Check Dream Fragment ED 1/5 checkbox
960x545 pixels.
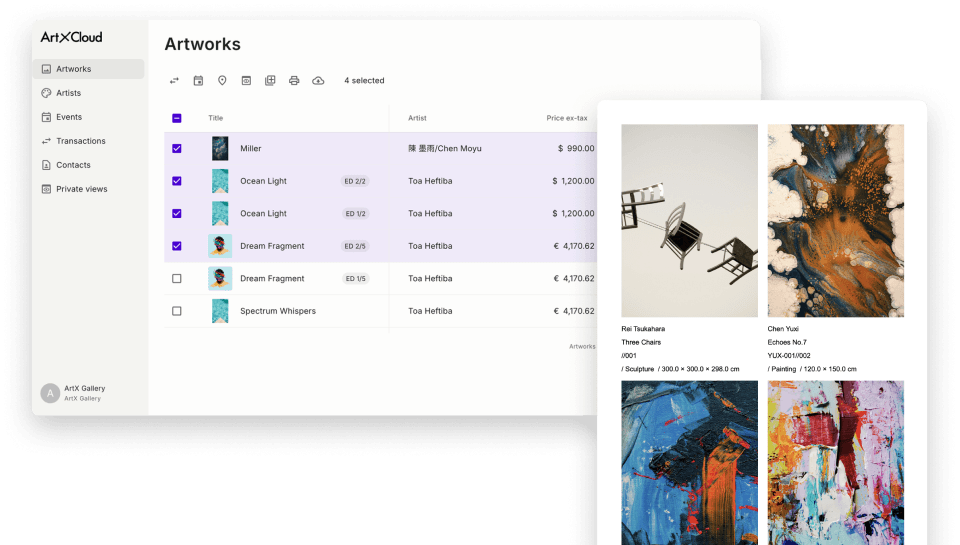177,278
